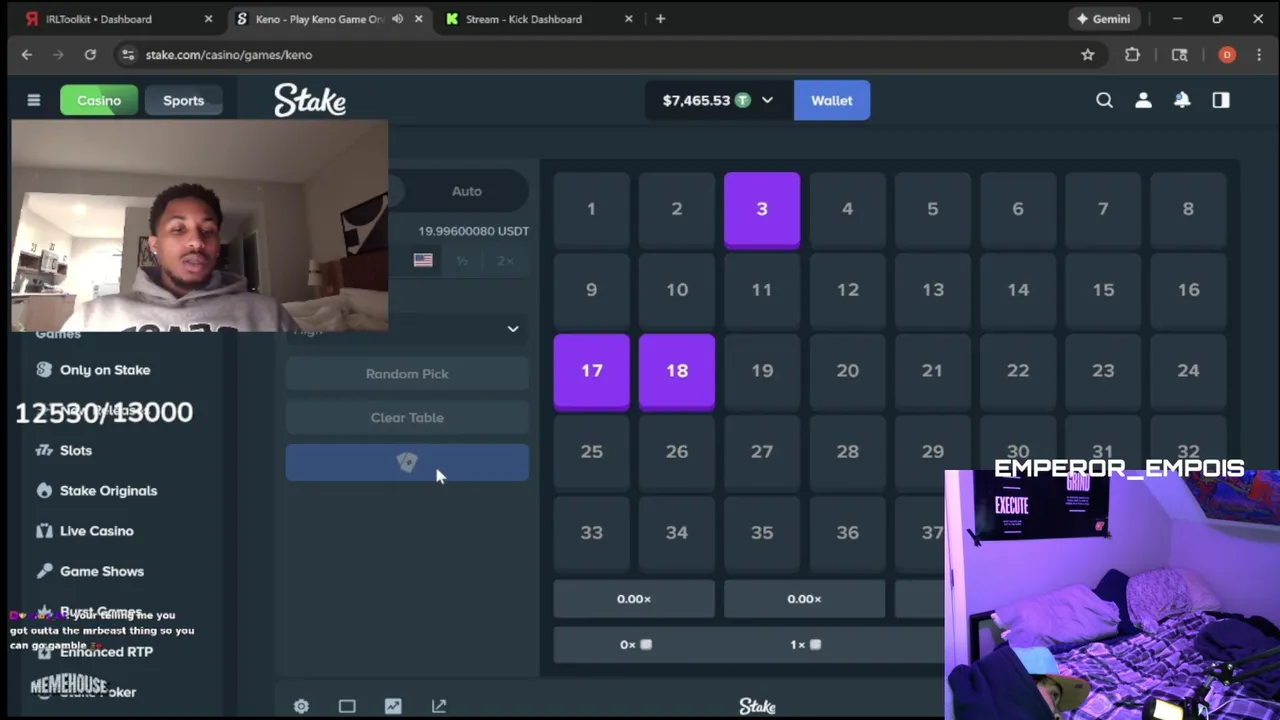Click the Enhanced RTP sidebar icon
Screen dimensions: 1280x720
44,652
